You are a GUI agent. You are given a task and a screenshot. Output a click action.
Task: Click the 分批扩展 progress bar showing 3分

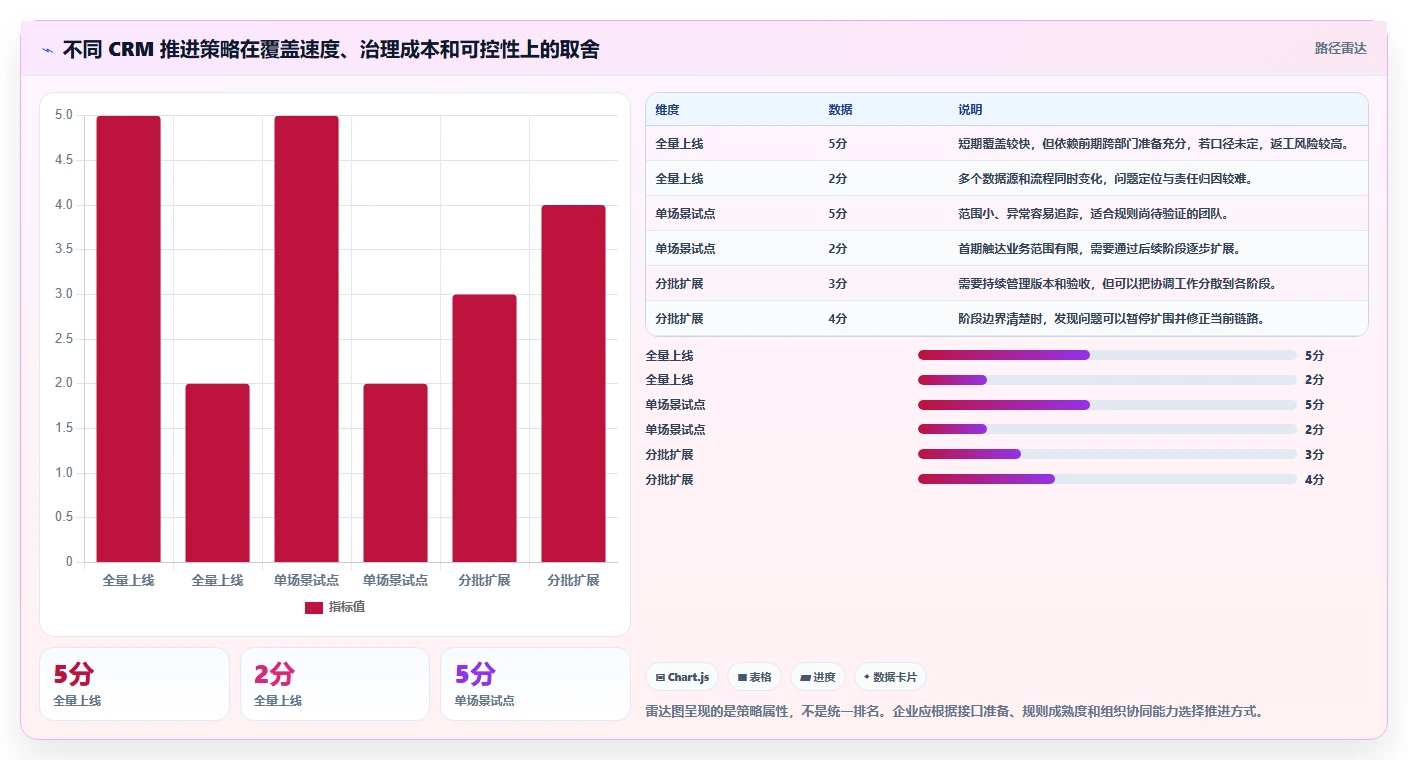click(x=1107, y=454)
